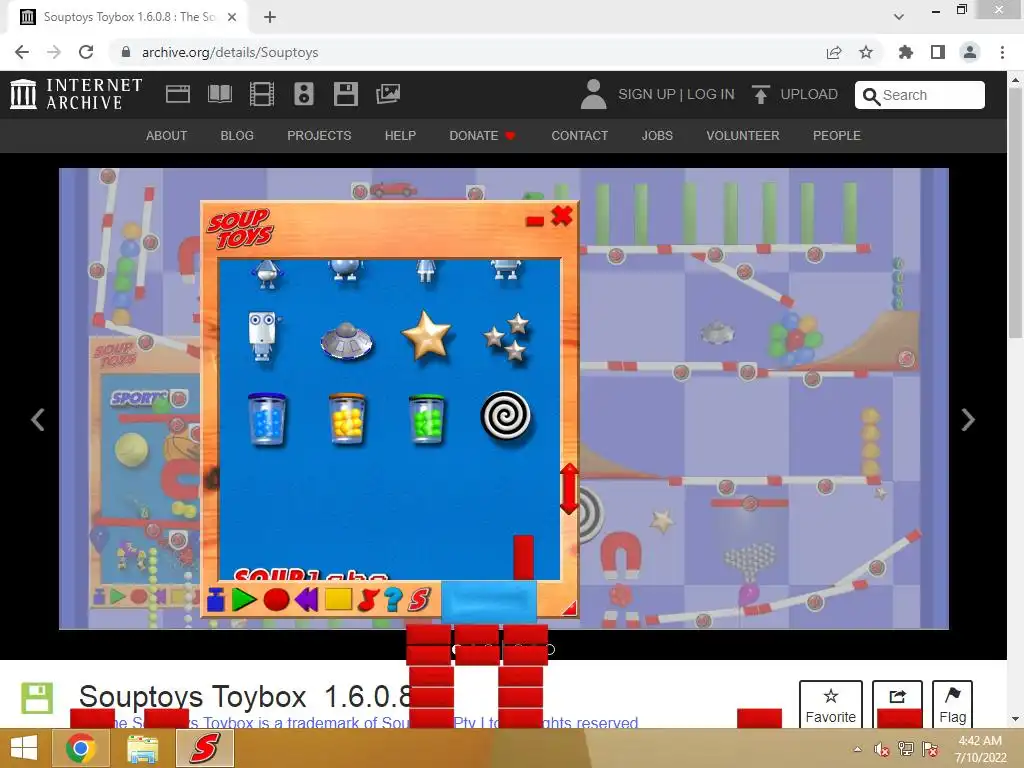Choose the three small stars toy

(507, 337)
